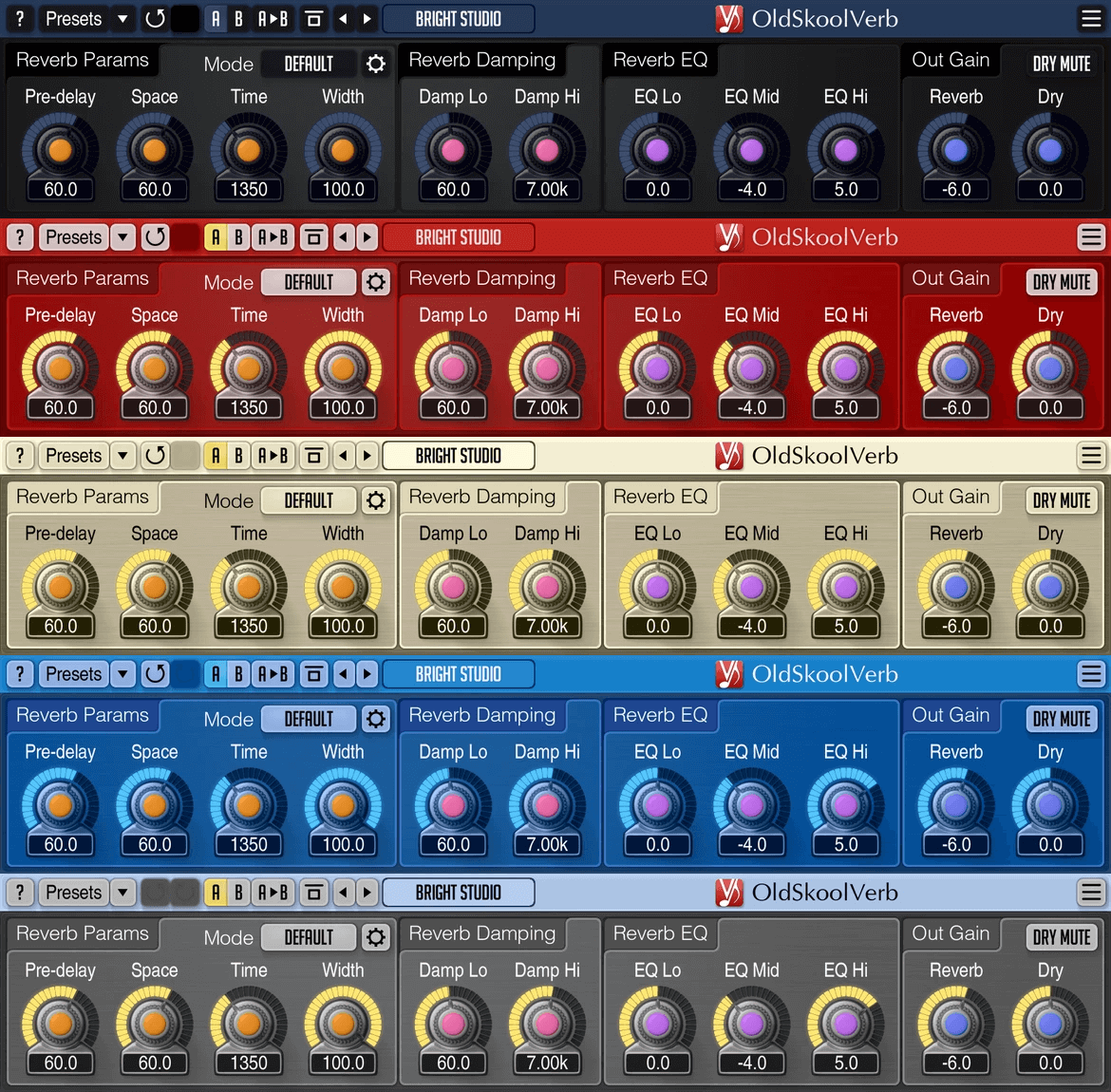
Task: Select state A in gray skin
Action: (217, 893)
